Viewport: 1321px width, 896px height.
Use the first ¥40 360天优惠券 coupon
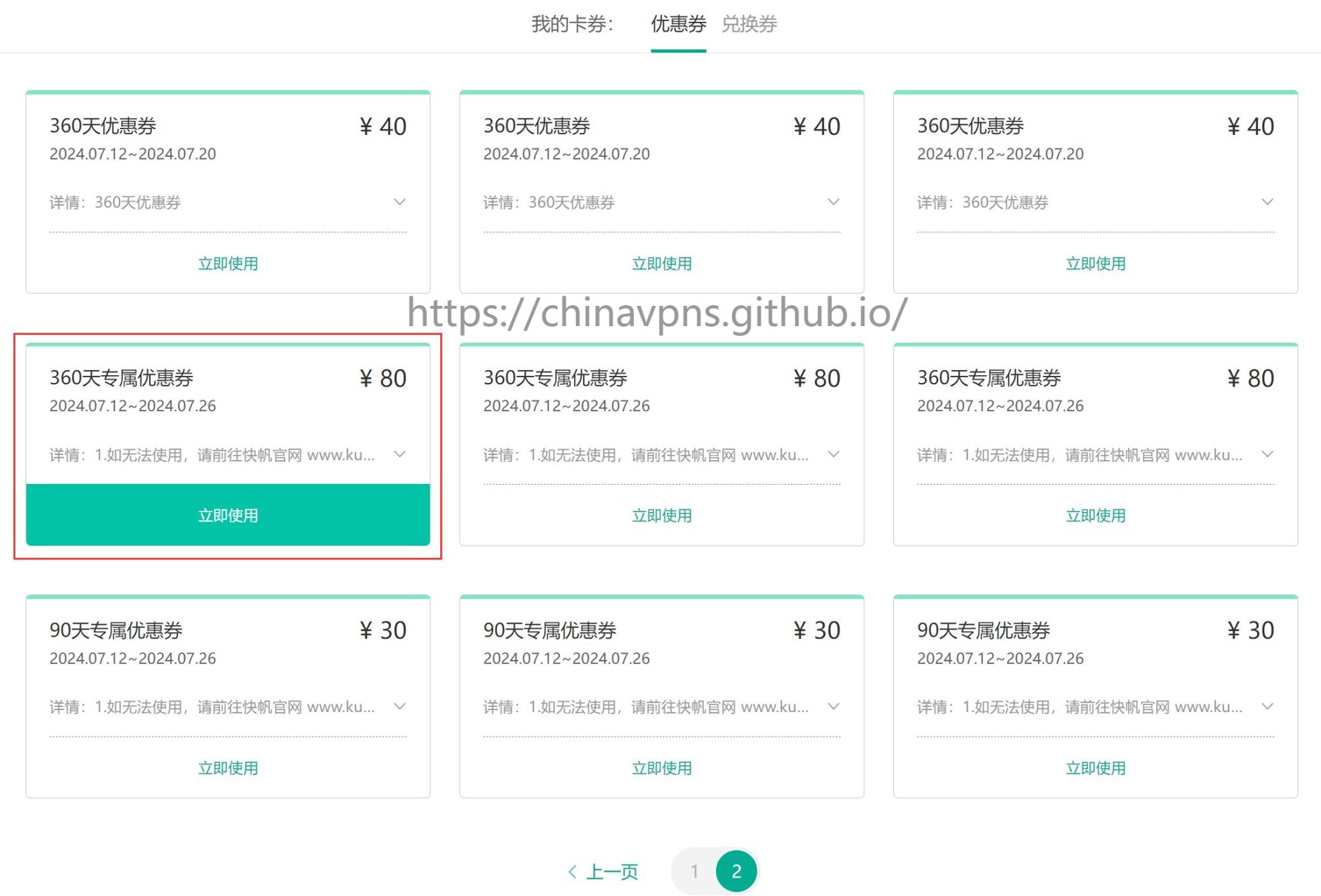228,264
